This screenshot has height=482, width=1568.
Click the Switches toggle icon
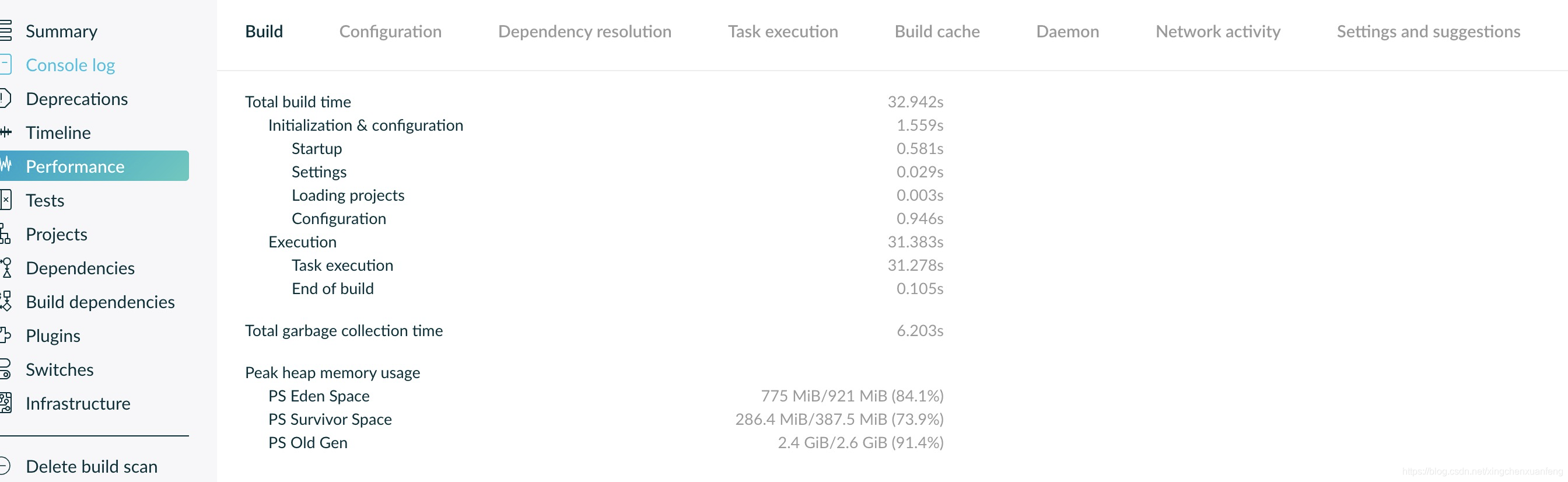coord(5,369)
